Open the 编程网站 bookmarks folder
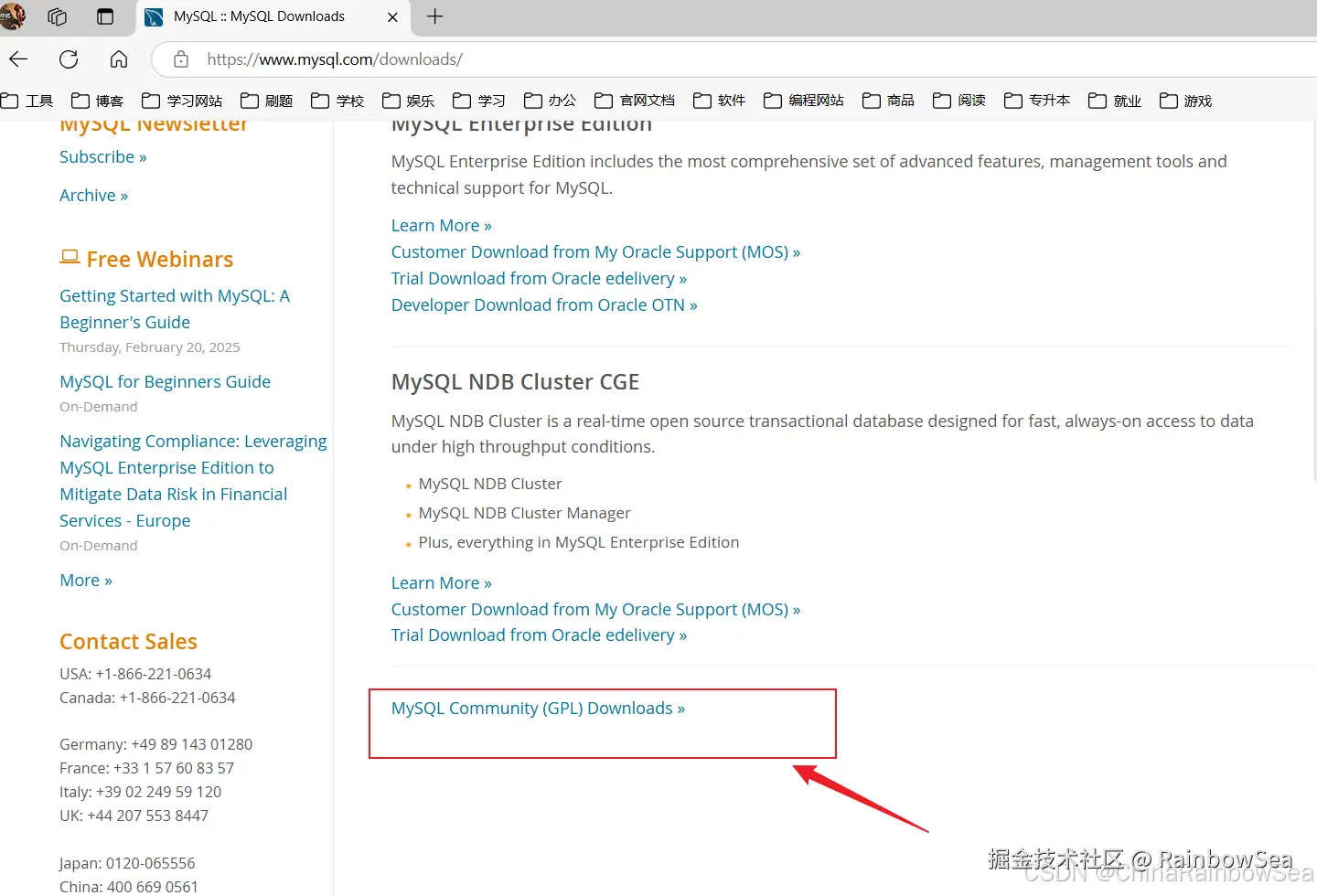The height and width of the screenshot is (896, 1317). (x=804, y=101)
